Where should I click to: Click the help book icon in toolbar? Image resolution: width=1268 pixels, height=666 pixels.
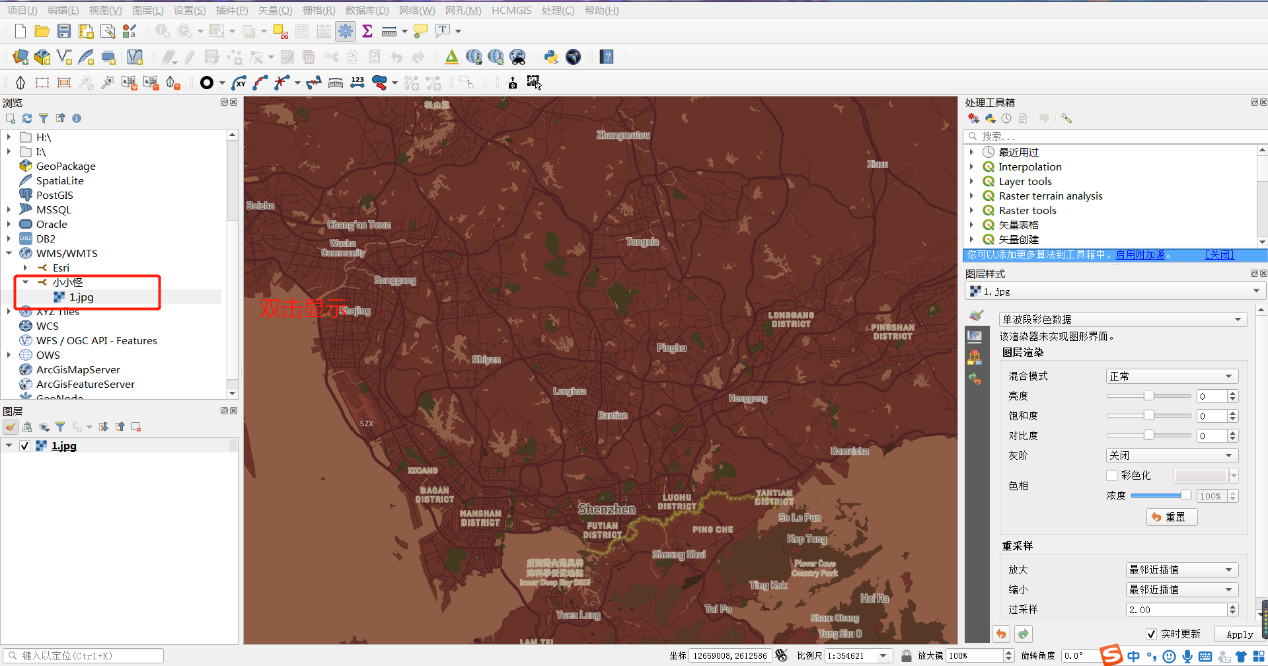(x=606, y=57)
